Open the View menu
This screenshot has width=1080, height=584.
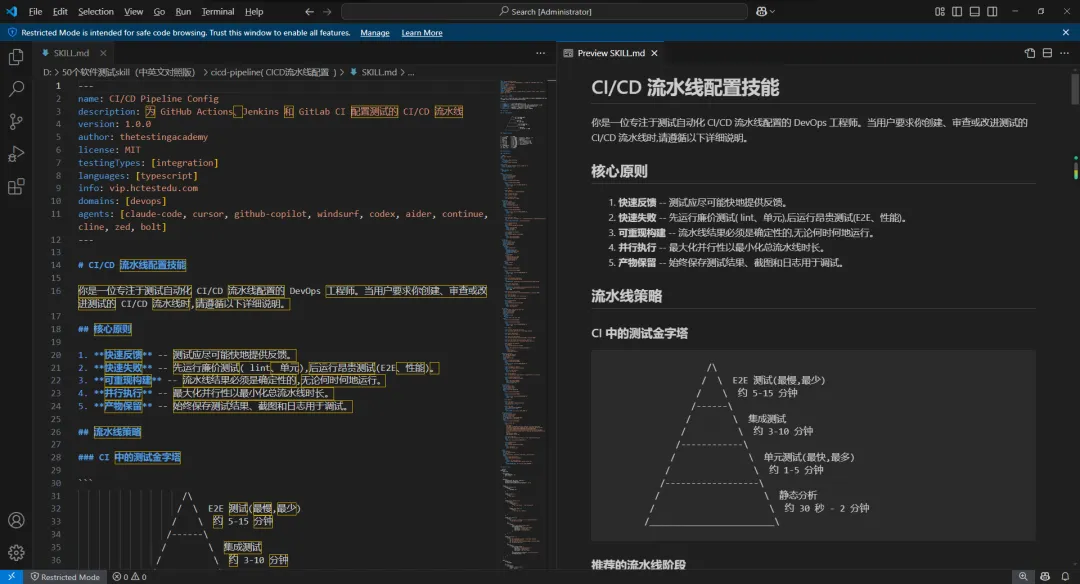134,12
